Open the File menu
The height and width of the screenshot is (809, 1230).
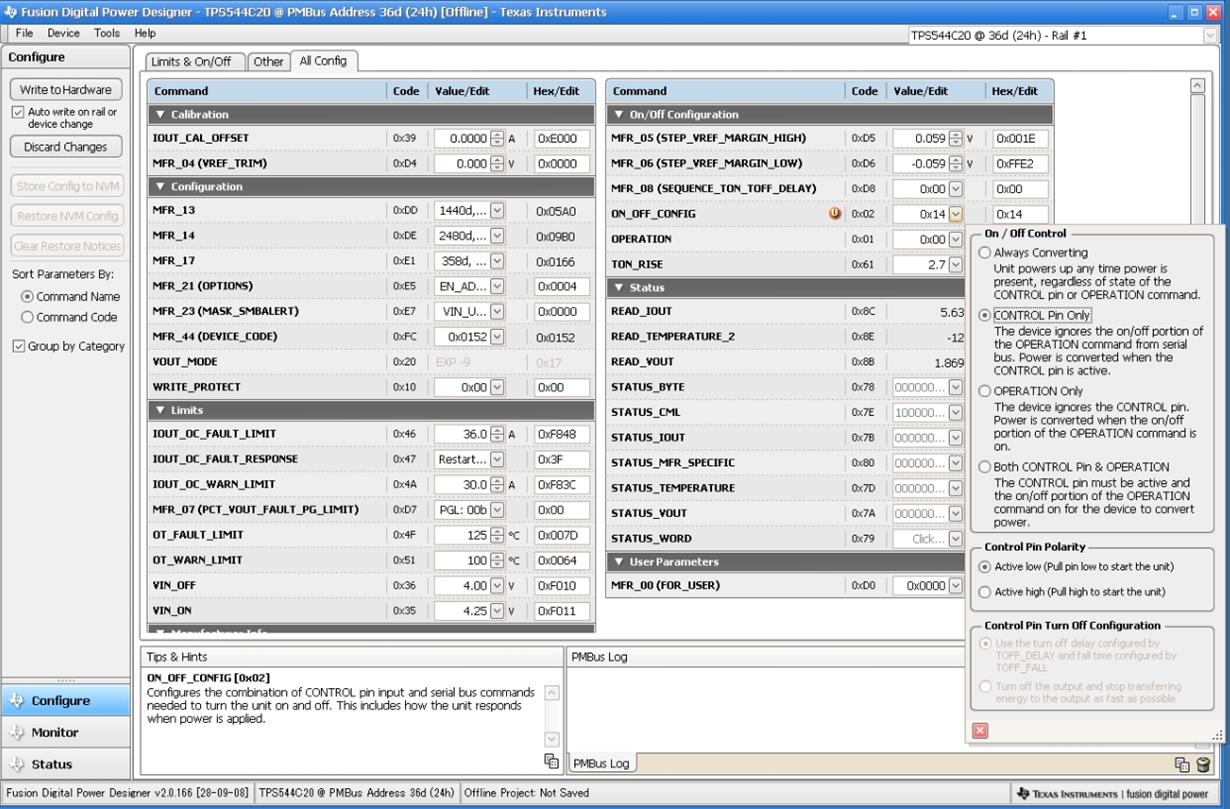pos(25,33)
